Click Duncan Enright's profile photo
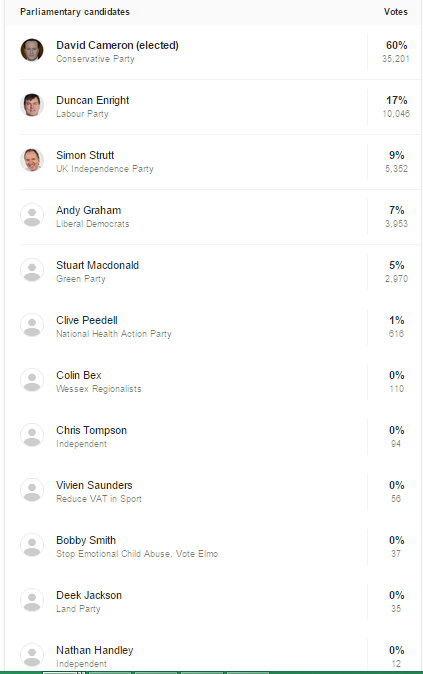423x674 pixels. coord(32,105)
